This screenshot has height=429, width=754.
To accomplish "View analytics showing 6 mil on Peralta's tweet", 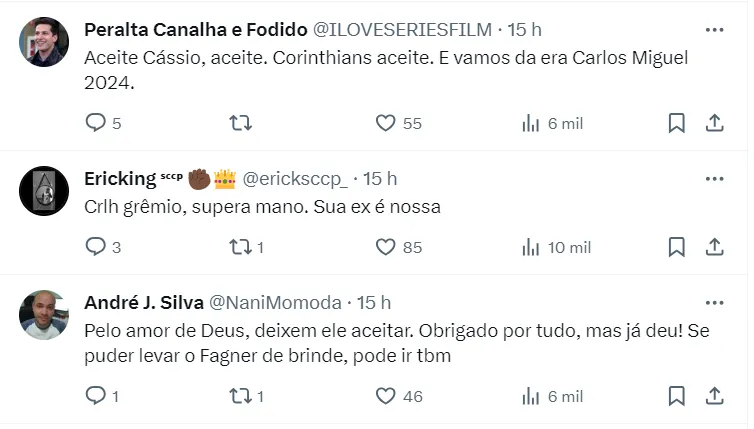I will [x=531, y=123].
